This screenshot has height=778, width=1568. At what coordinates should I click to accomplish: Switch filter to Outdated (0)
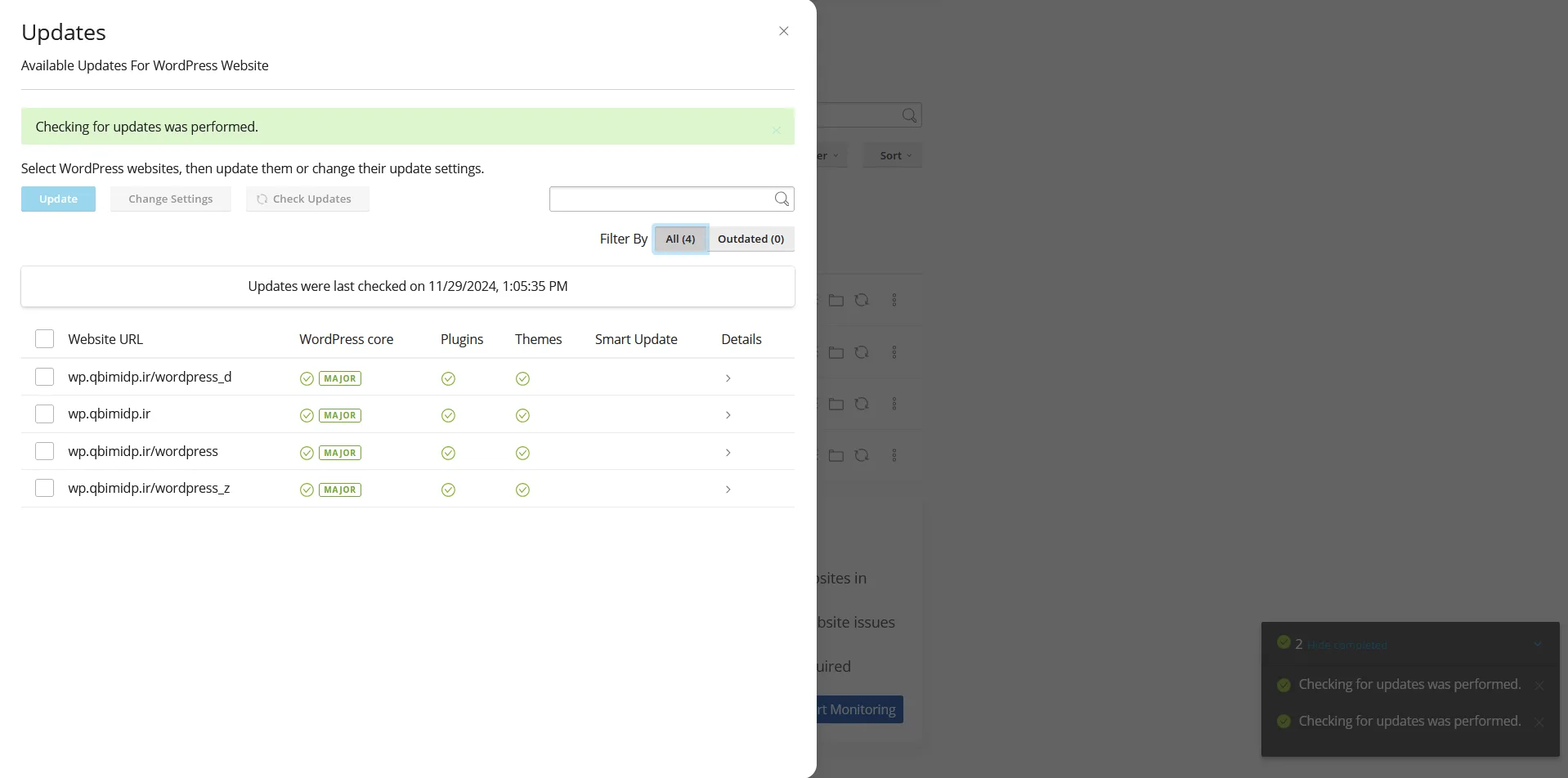click(750, 239)
